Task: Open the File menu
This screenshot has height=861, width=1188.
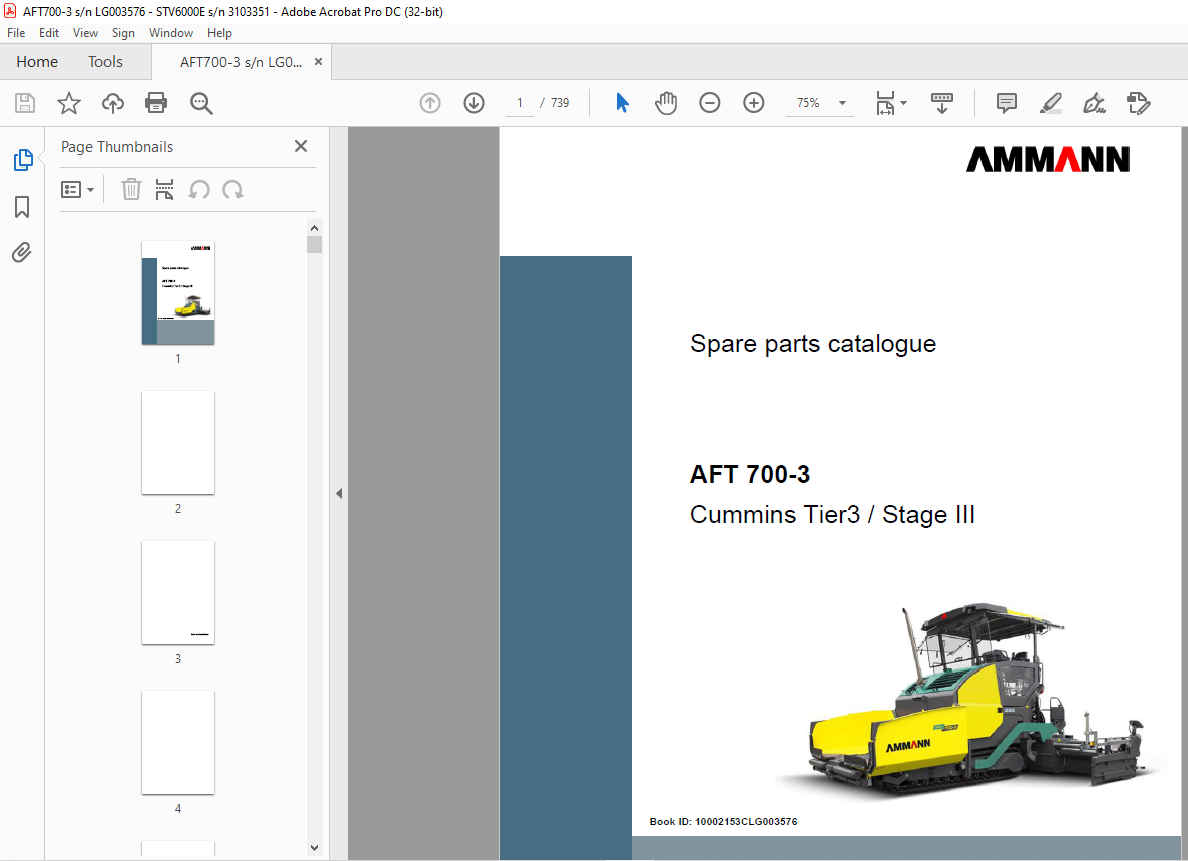Action: pos(16,33)
